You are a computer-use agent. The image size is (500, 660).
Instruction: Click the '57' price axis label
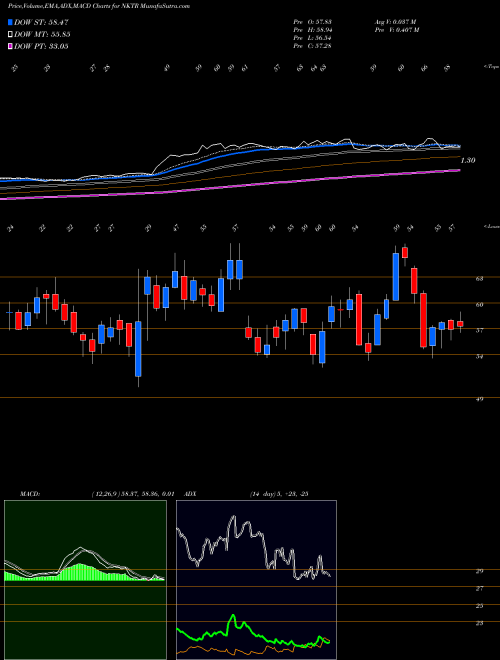coord(479,330)
